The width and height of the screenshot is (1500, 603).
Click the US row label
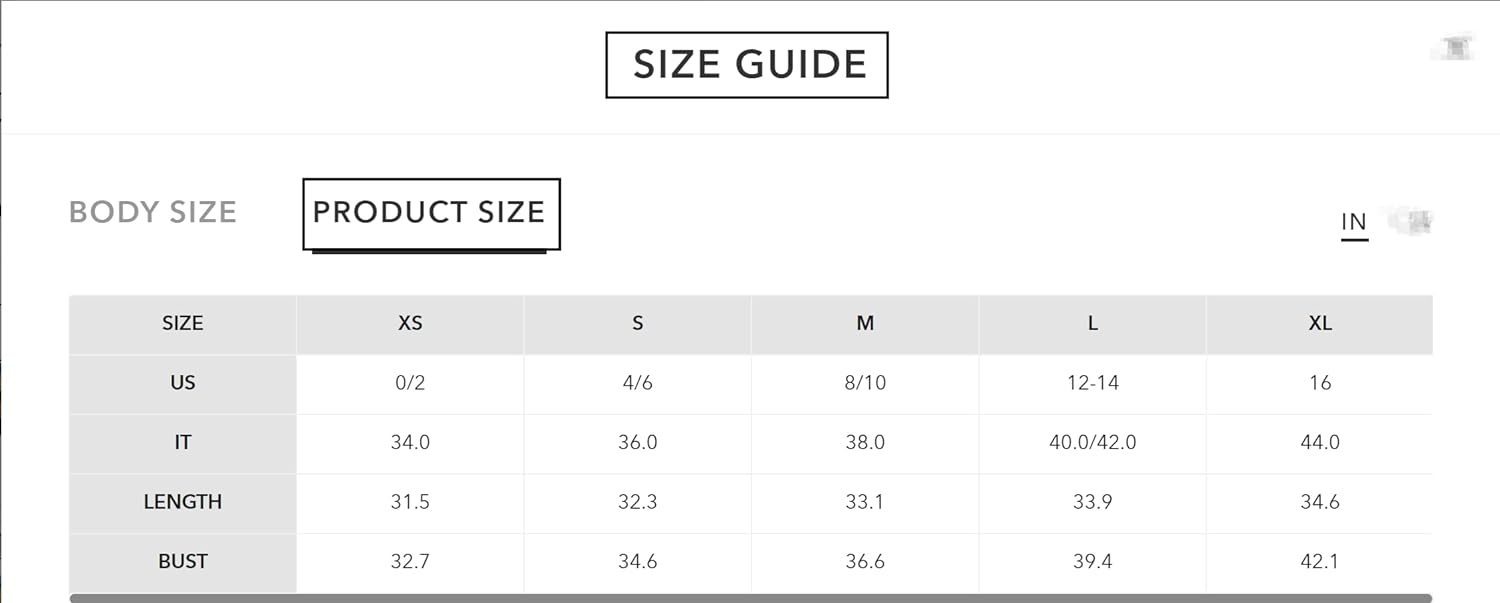[x=183, y=384]
